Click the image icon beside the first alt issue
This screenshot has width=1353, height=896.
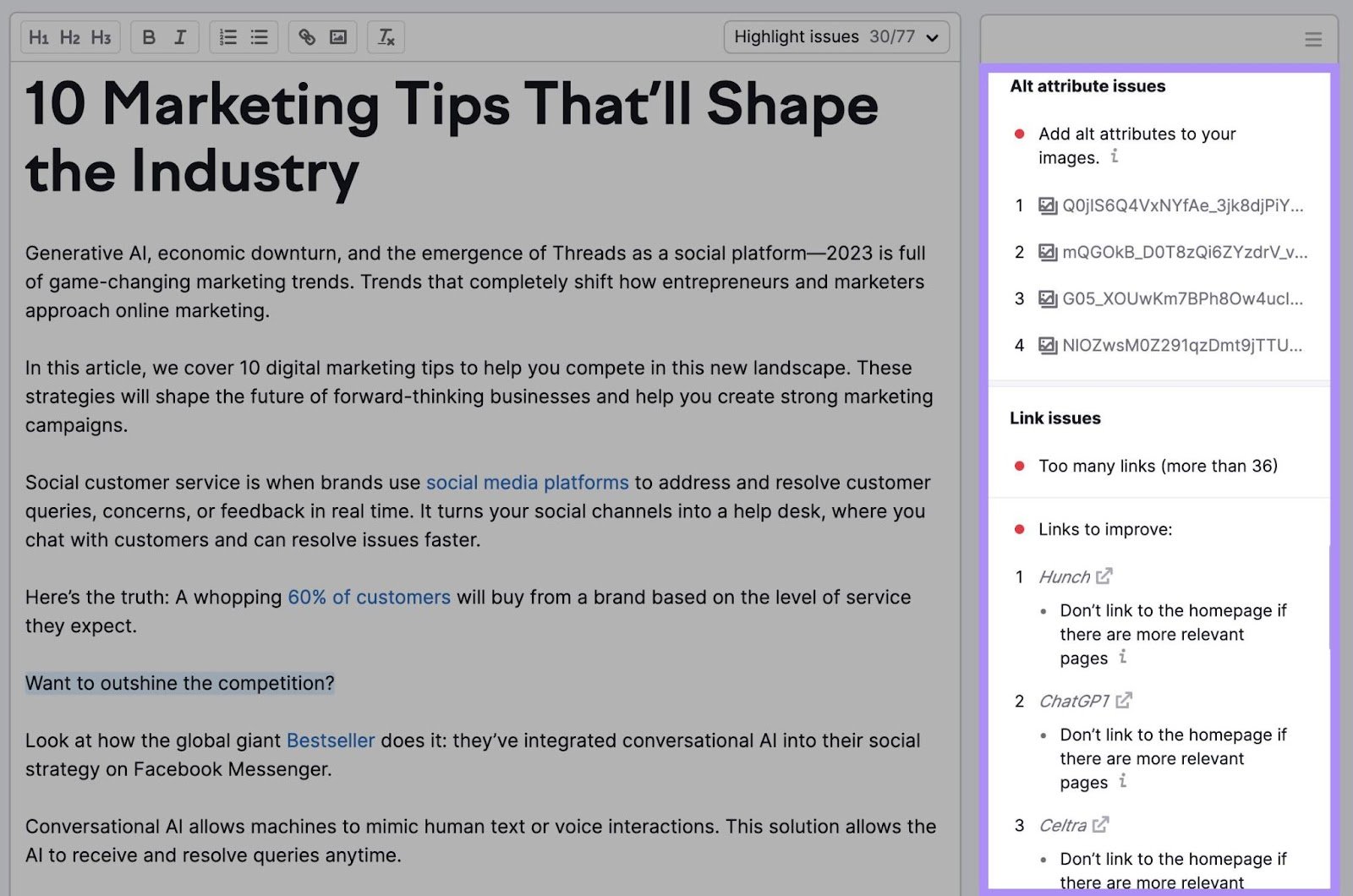pos(1049,205)
